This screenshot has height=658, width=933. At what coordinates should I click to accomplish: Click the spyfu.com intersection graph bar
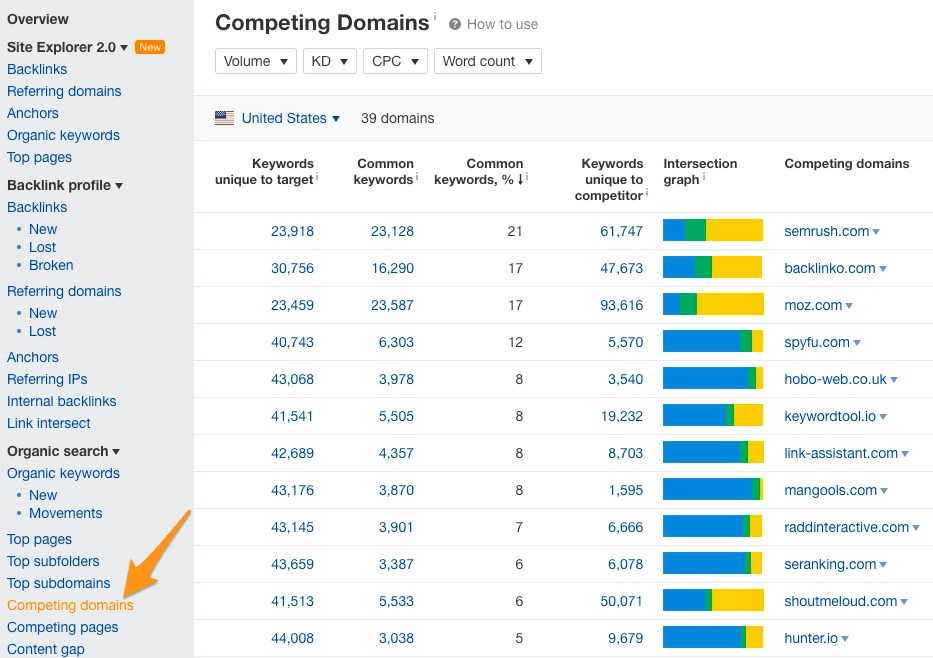tap(713, 341)
